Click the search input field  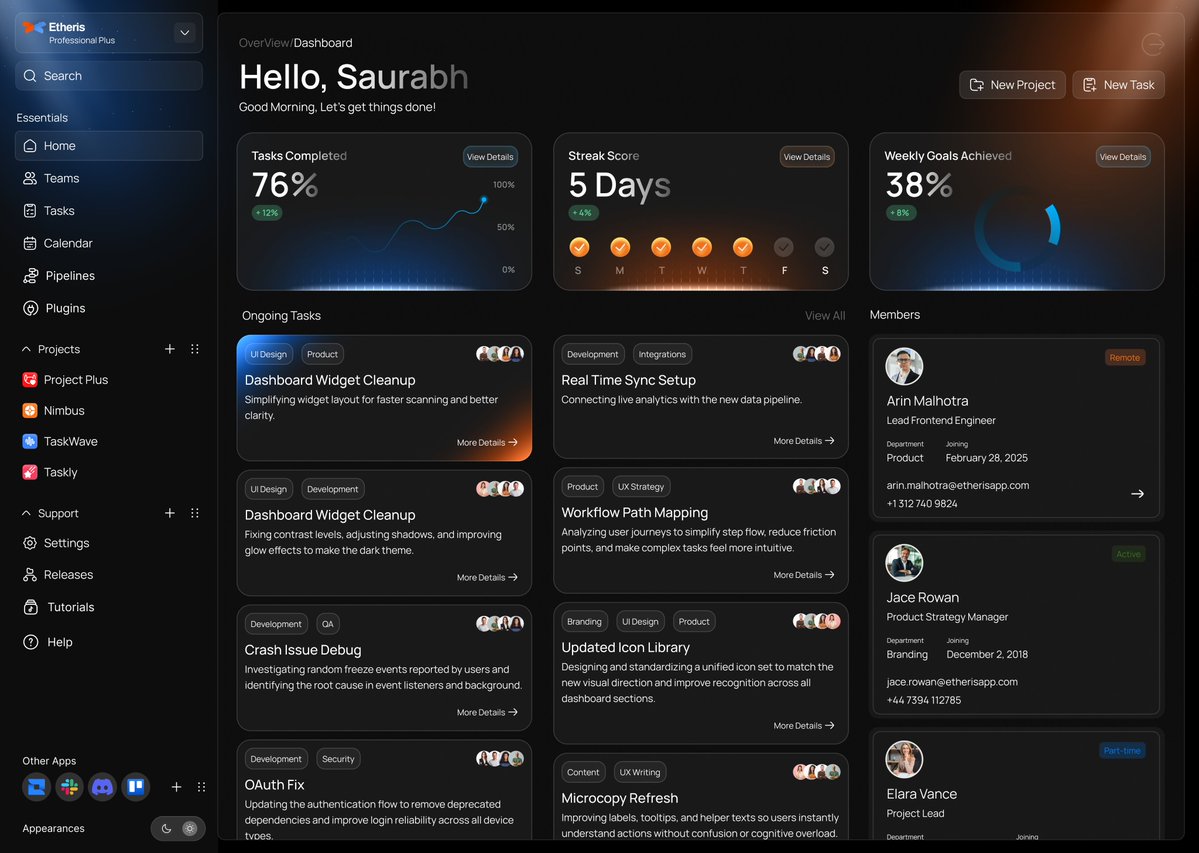(x=108, y=75)
